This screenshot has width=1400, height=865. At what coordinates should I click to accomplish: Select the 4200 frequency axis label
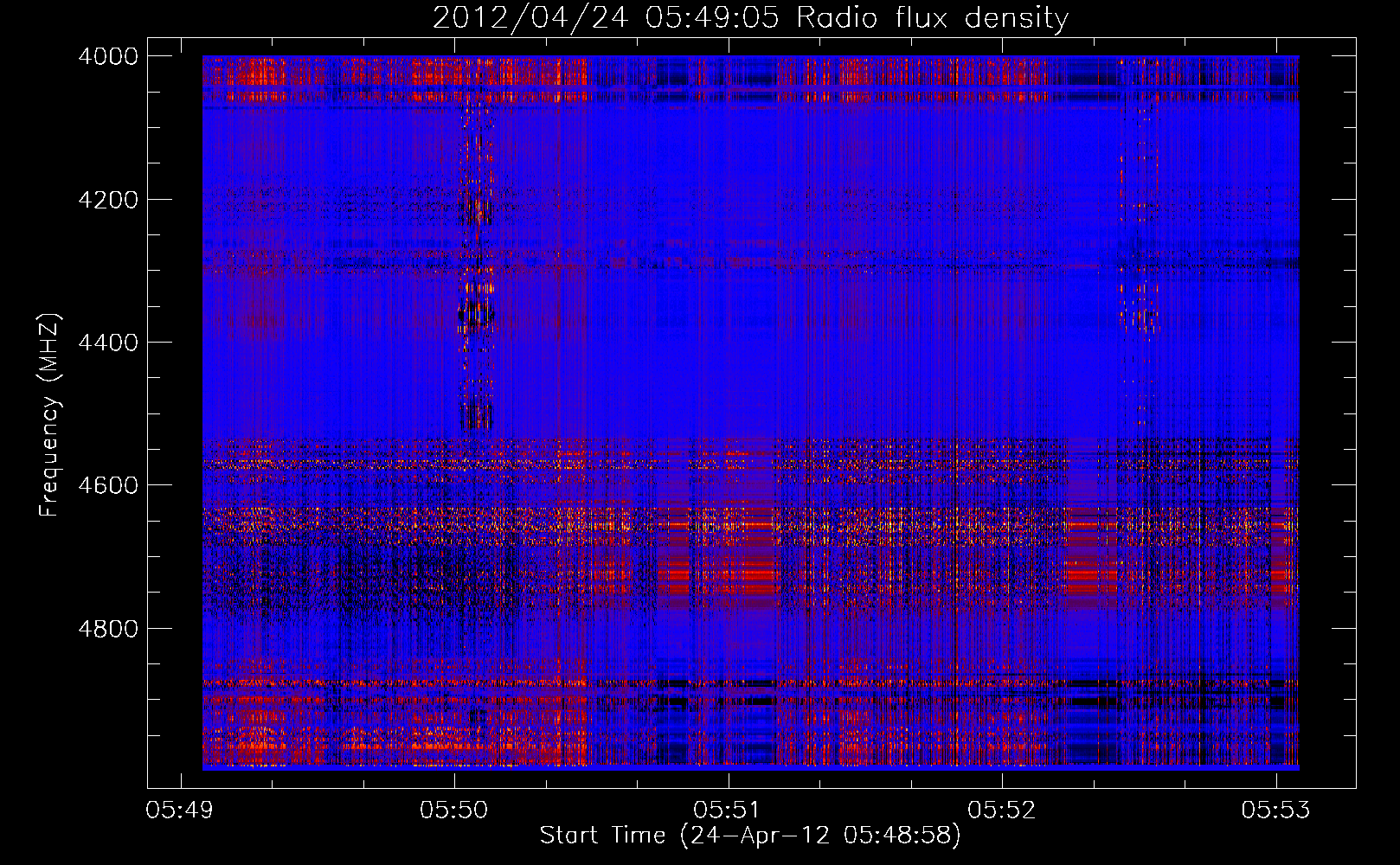(108, 200)
